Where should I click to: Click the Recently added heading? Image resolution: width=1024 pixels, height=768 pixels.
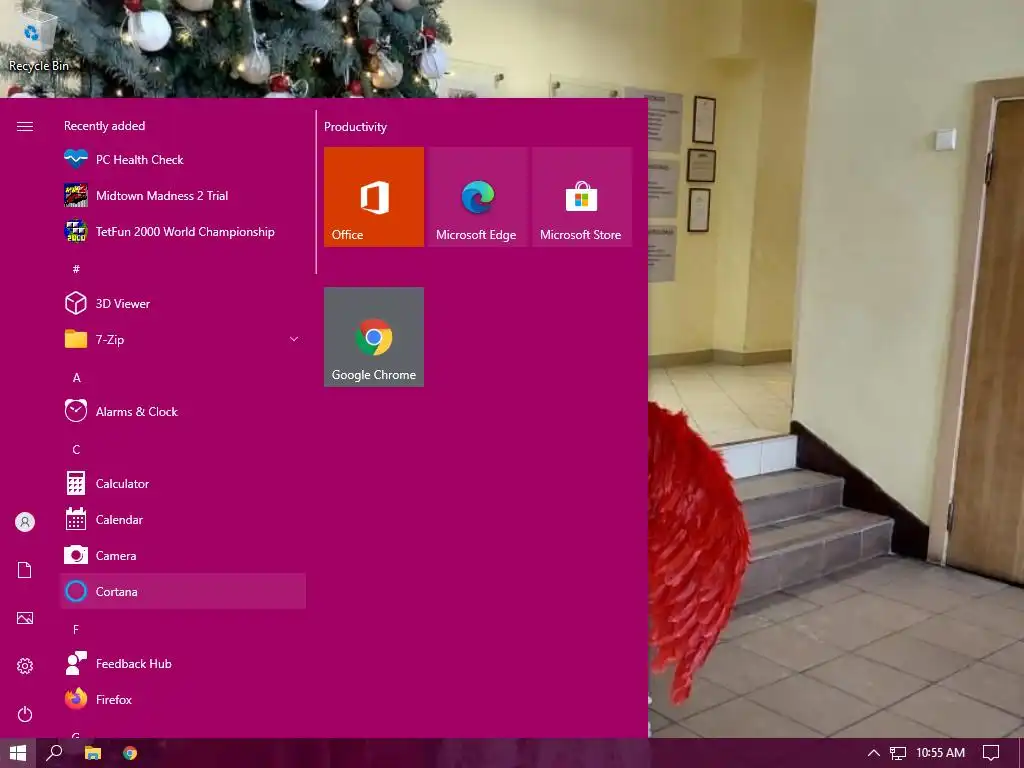[x=104, y=126]
